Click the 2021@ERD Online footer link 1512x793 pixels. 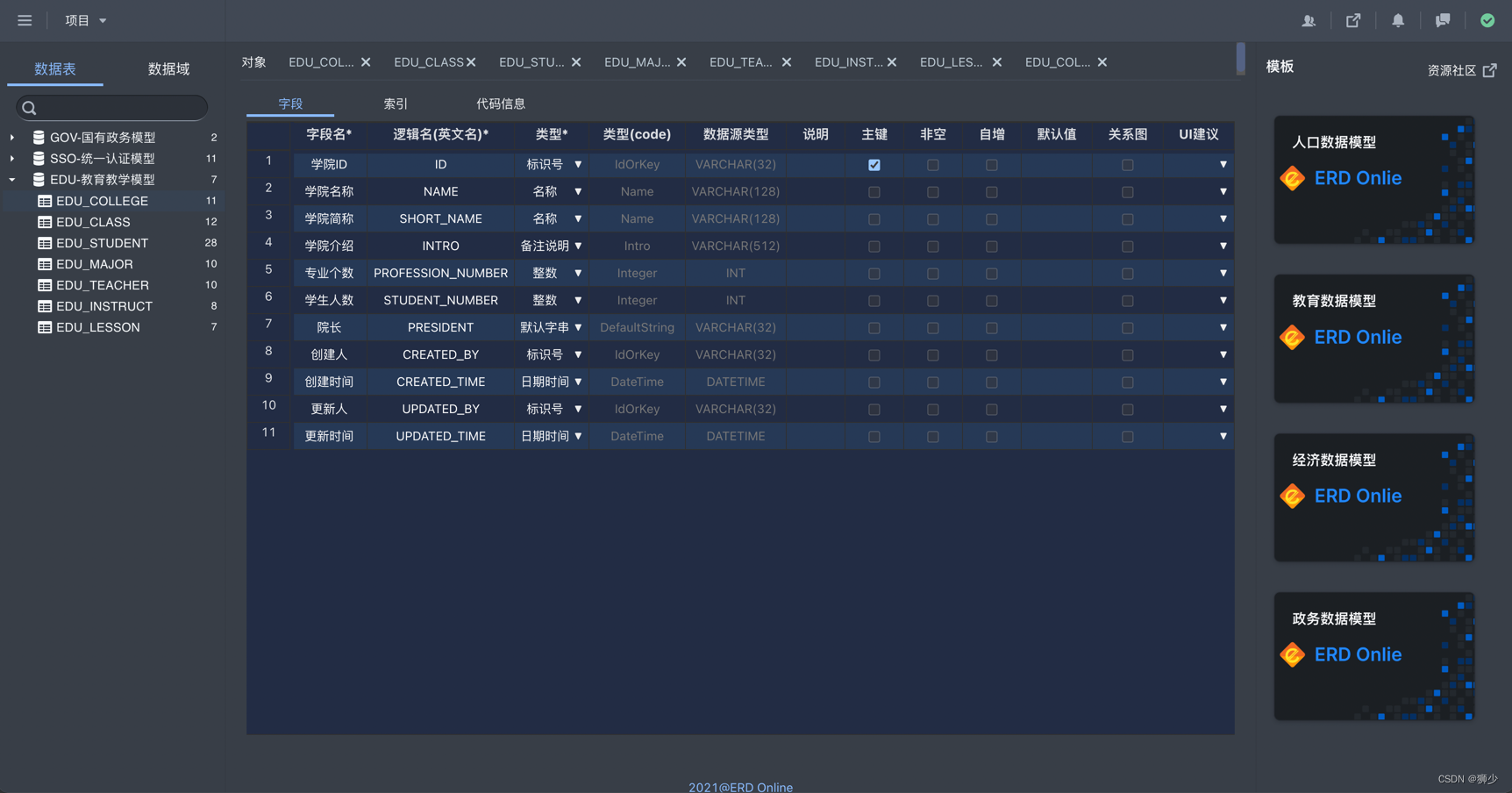tap(740, 787)
